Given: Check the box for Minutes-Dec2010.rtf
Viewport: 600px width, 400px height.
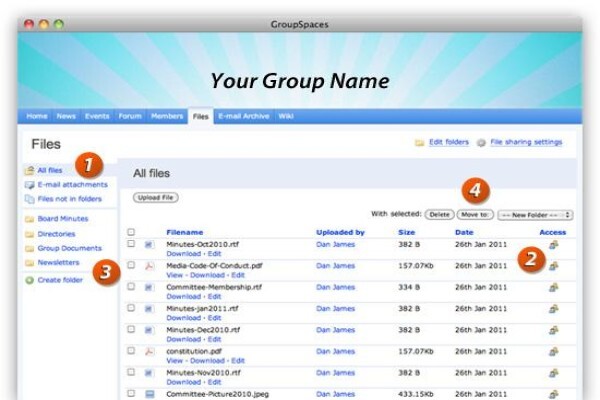Looking at the screenshot, I should pyautogui.click(x=131, y=329).
